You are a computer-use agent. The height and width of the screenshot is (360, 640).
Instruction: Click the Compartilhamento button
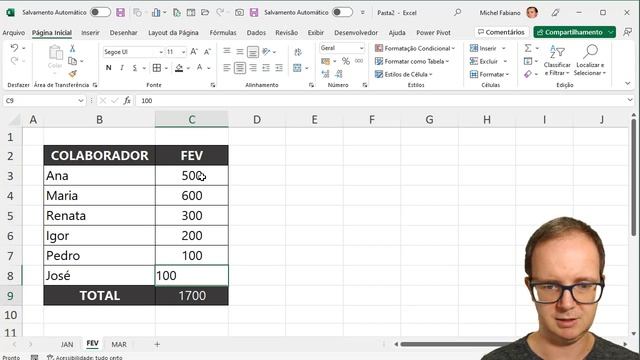[x=570, y=32]
